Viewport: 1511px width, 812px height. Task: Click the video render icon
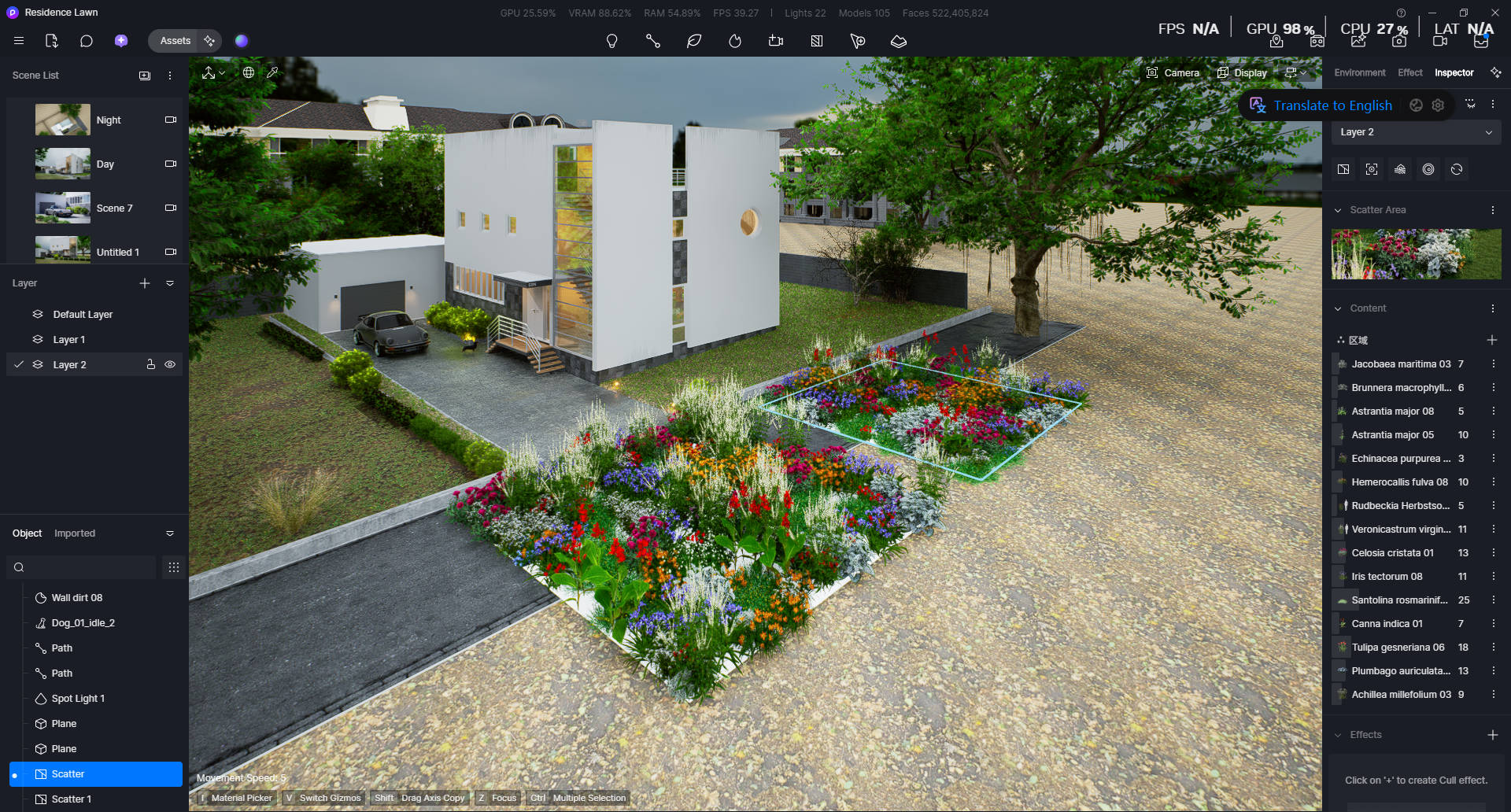tap(1440, 42)
